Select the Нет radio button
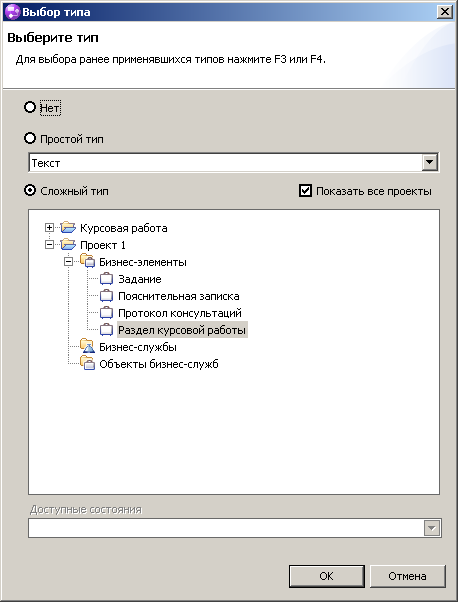 (x=30, y=107)
